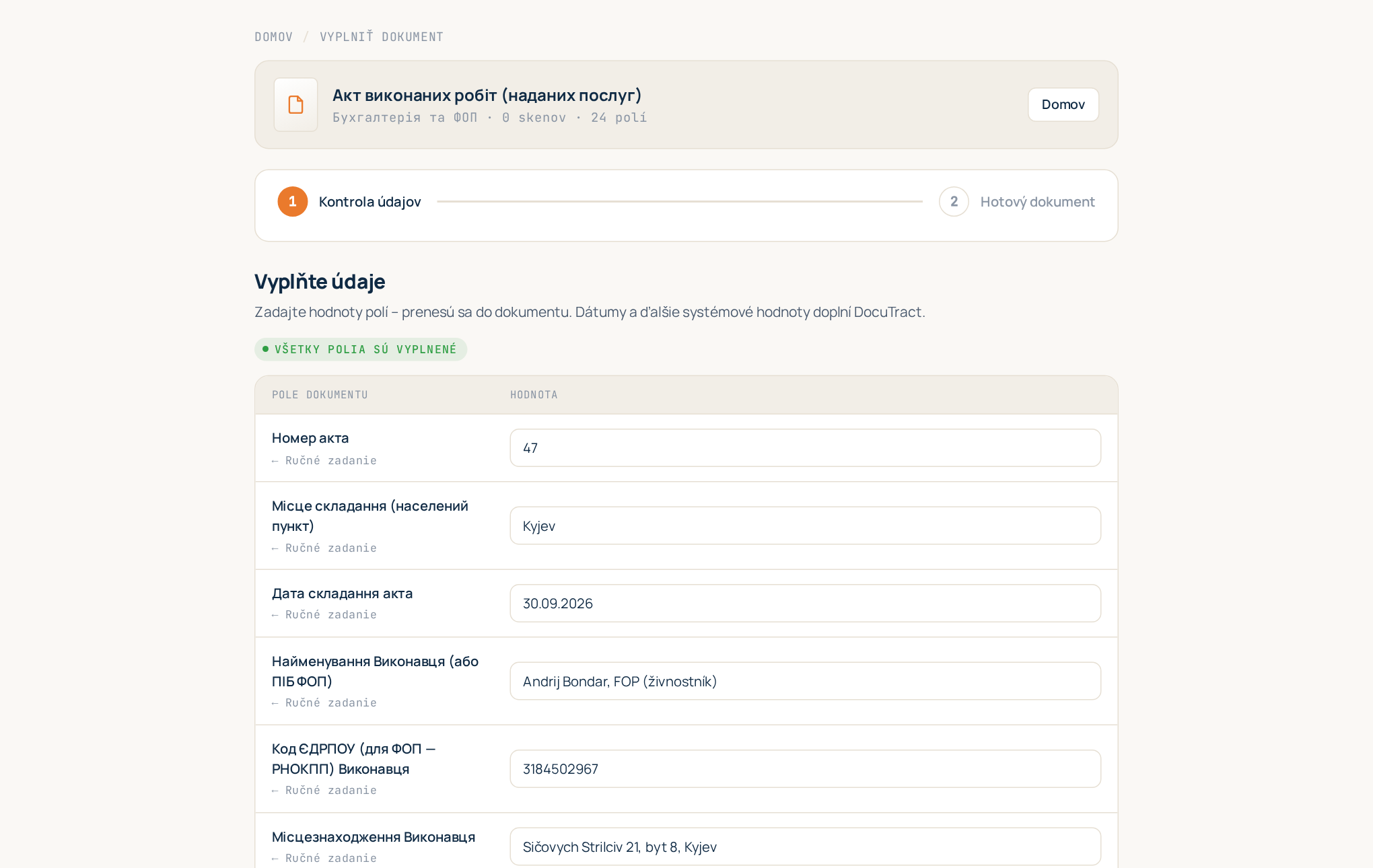Focus the address field Sičovych Strilciv 21
The height and width of the screenshot is (868, 1373).
[x=805, y=847]
